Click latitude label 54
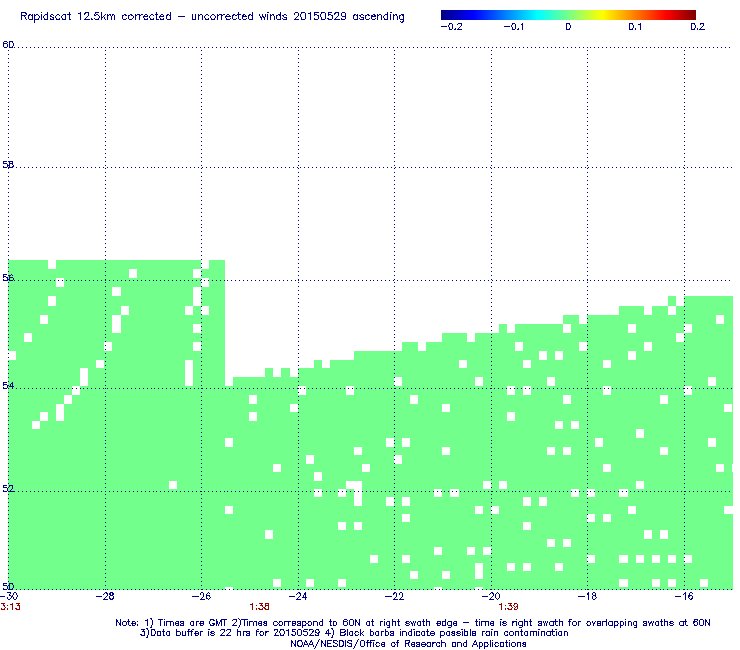This screenshot has width=740, height=650. [8, 386]
